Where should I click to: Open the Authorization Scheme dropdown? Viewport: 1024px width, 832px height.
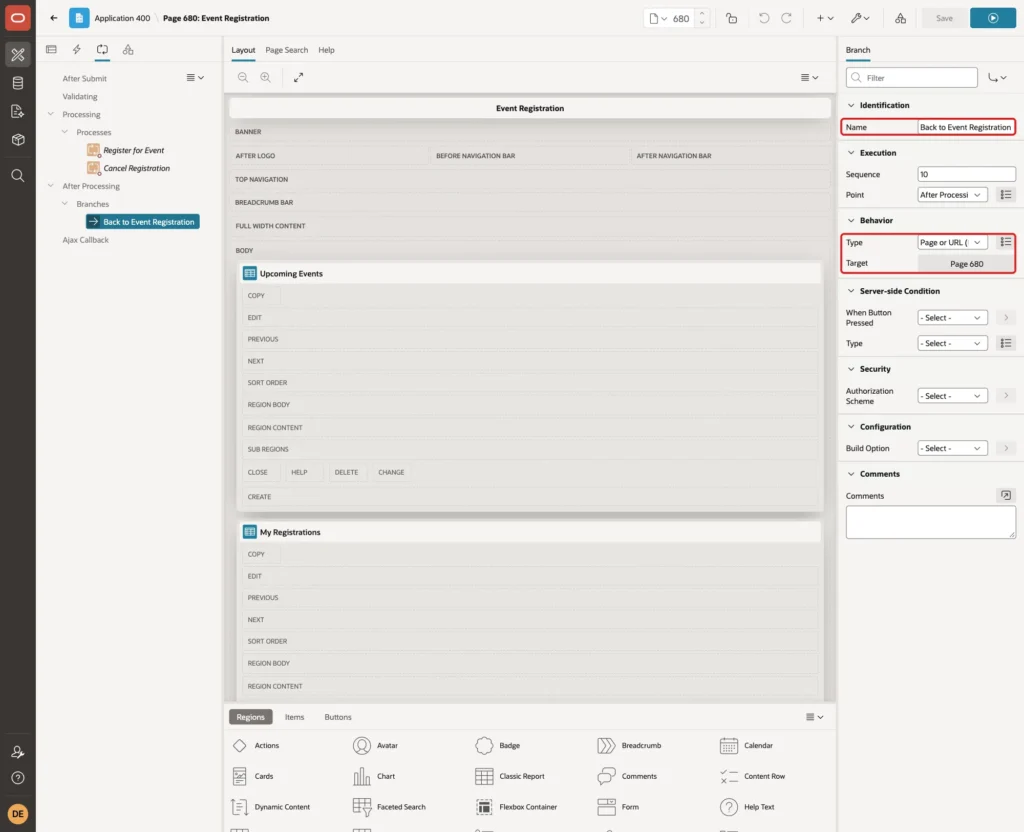tap(952, 396)
